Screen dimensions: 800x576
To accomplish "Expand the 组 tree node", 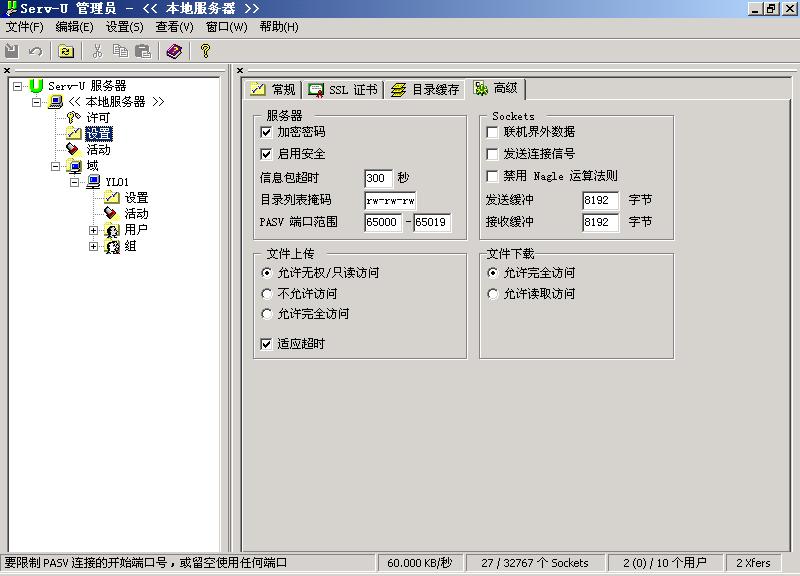I will 94,246.
